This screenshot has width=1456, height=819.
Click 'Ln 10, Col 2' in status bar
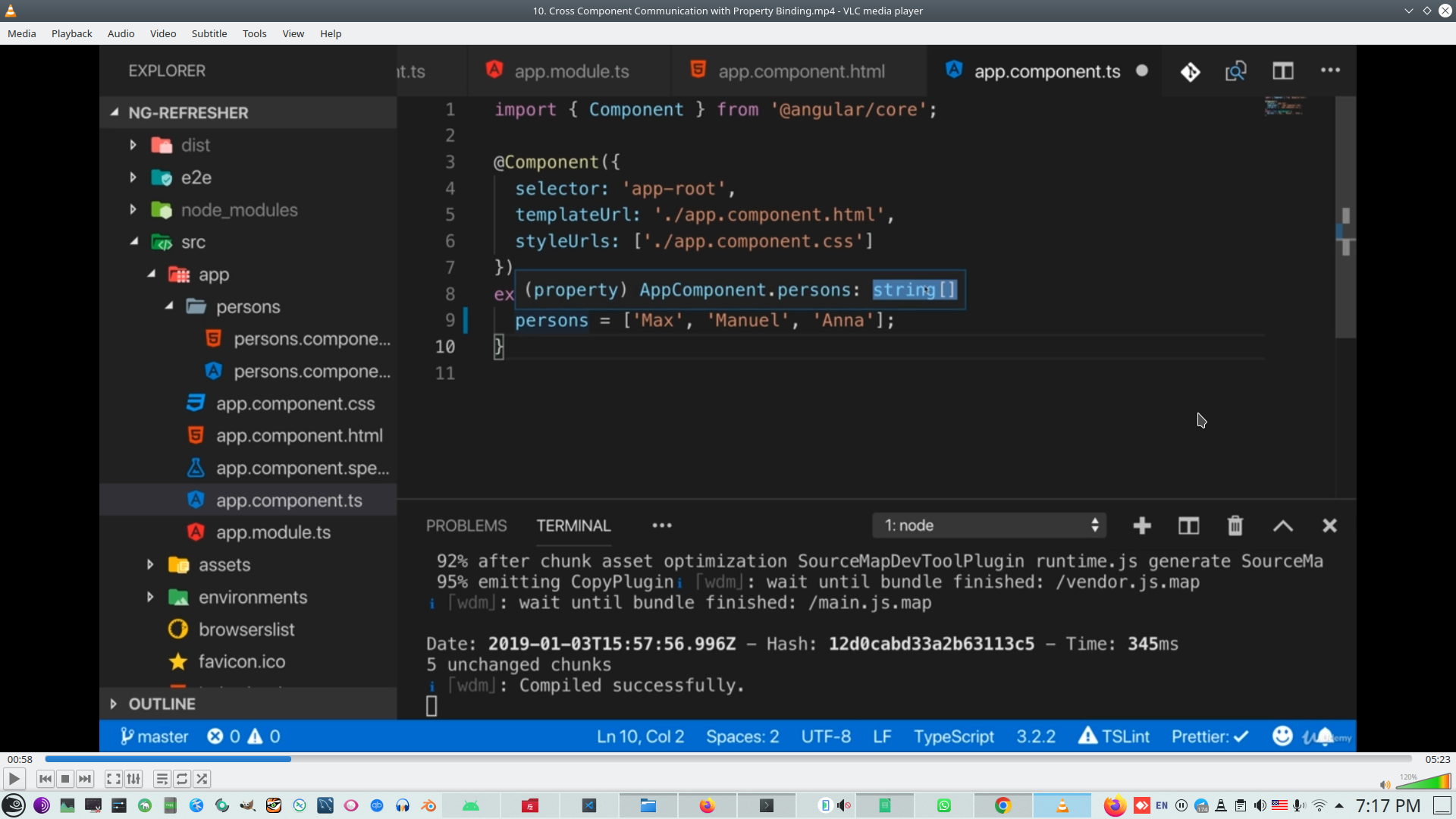639,736
